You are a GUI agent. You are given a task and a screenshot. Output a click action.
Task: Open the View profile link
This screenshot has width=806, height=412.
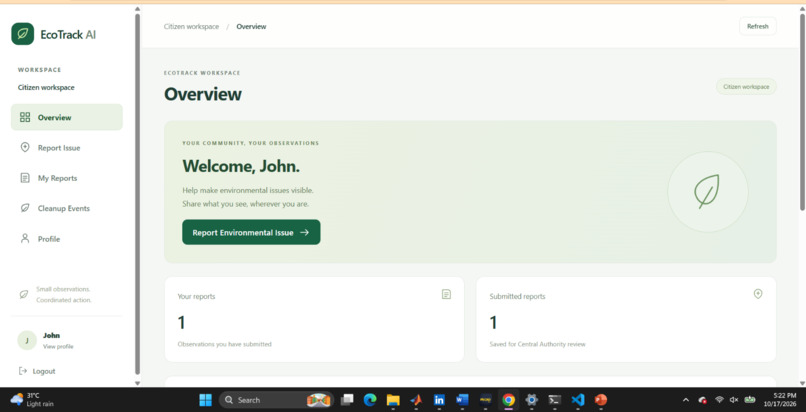click(58, 347)
